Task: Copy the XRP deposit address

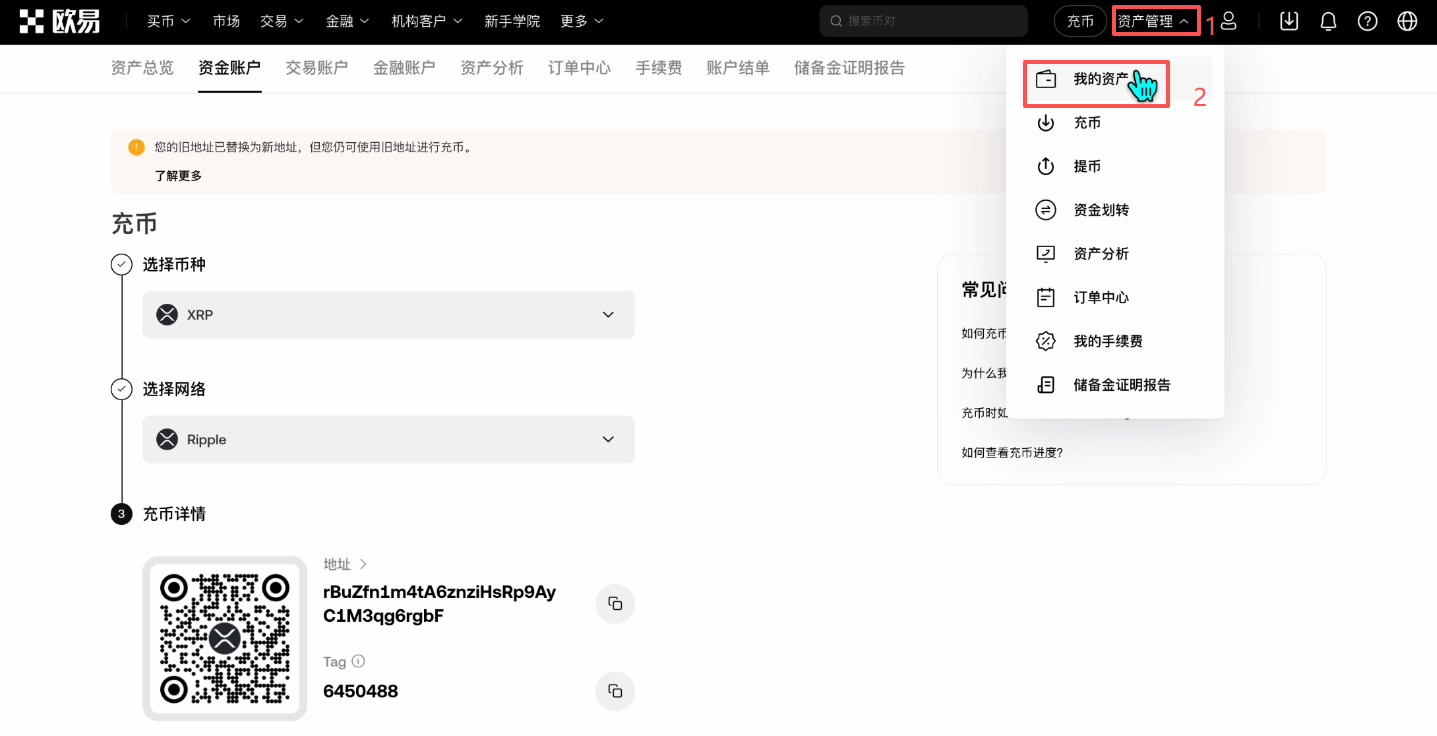Action: [614, 603]
